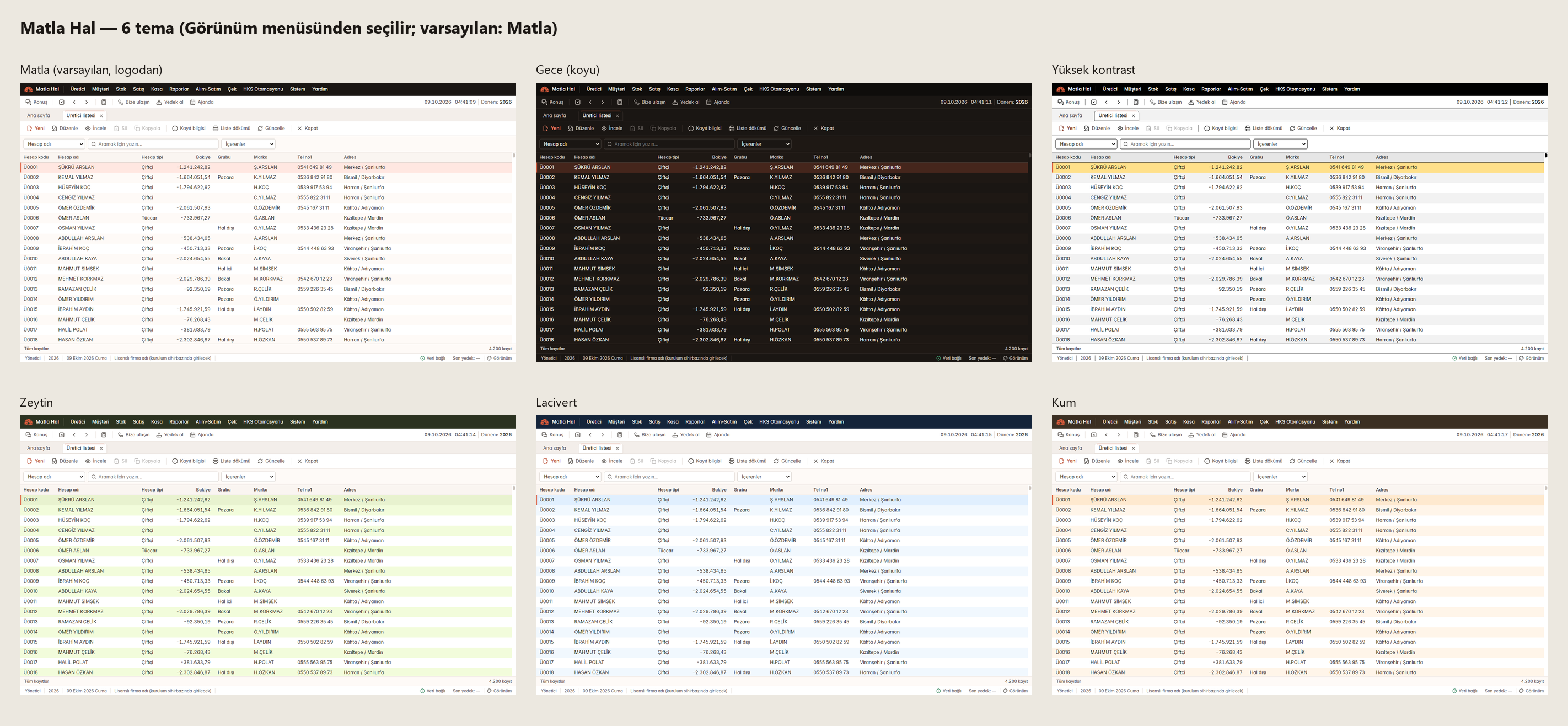Click Konuş chat icon in Lacivert panel
The image size is (1568, 726).
pyautogui.click(x=544, y=435)
